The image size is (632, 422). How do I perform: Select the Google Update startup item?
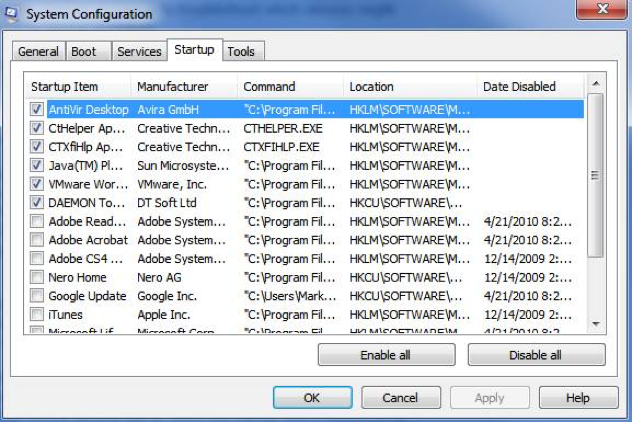pyautogui.click(x=87, y=296)
